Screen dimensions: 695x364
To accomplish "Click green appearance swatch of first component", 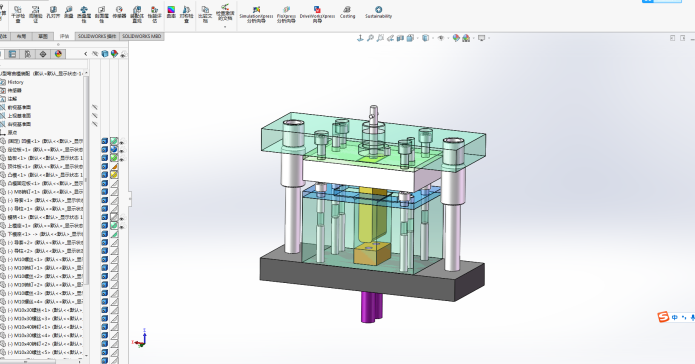I will click(114, 141).
